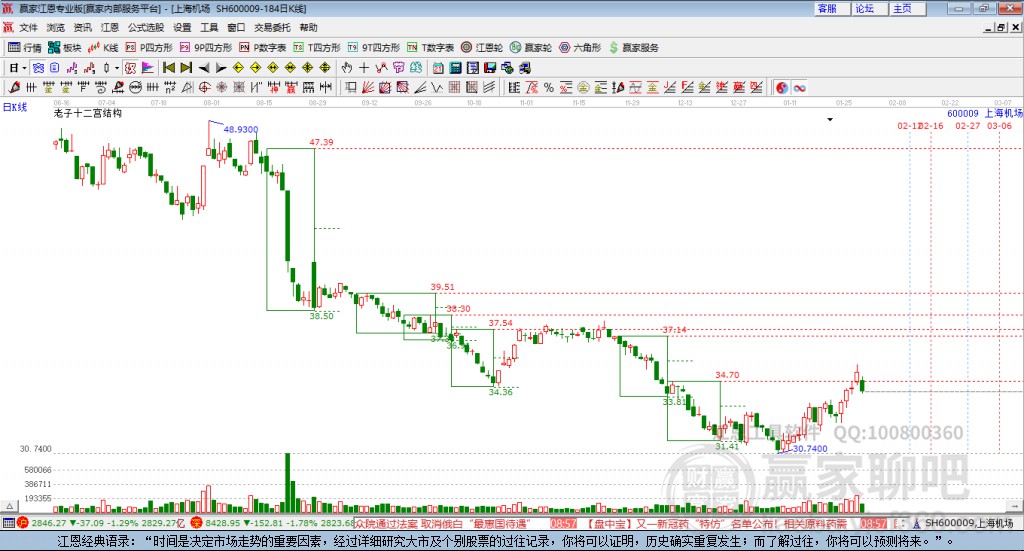This screenshot has height=551, width=1024.
Task: Click the SH600009,上海机场 status bar entry
Action: [x=968, y=523]
